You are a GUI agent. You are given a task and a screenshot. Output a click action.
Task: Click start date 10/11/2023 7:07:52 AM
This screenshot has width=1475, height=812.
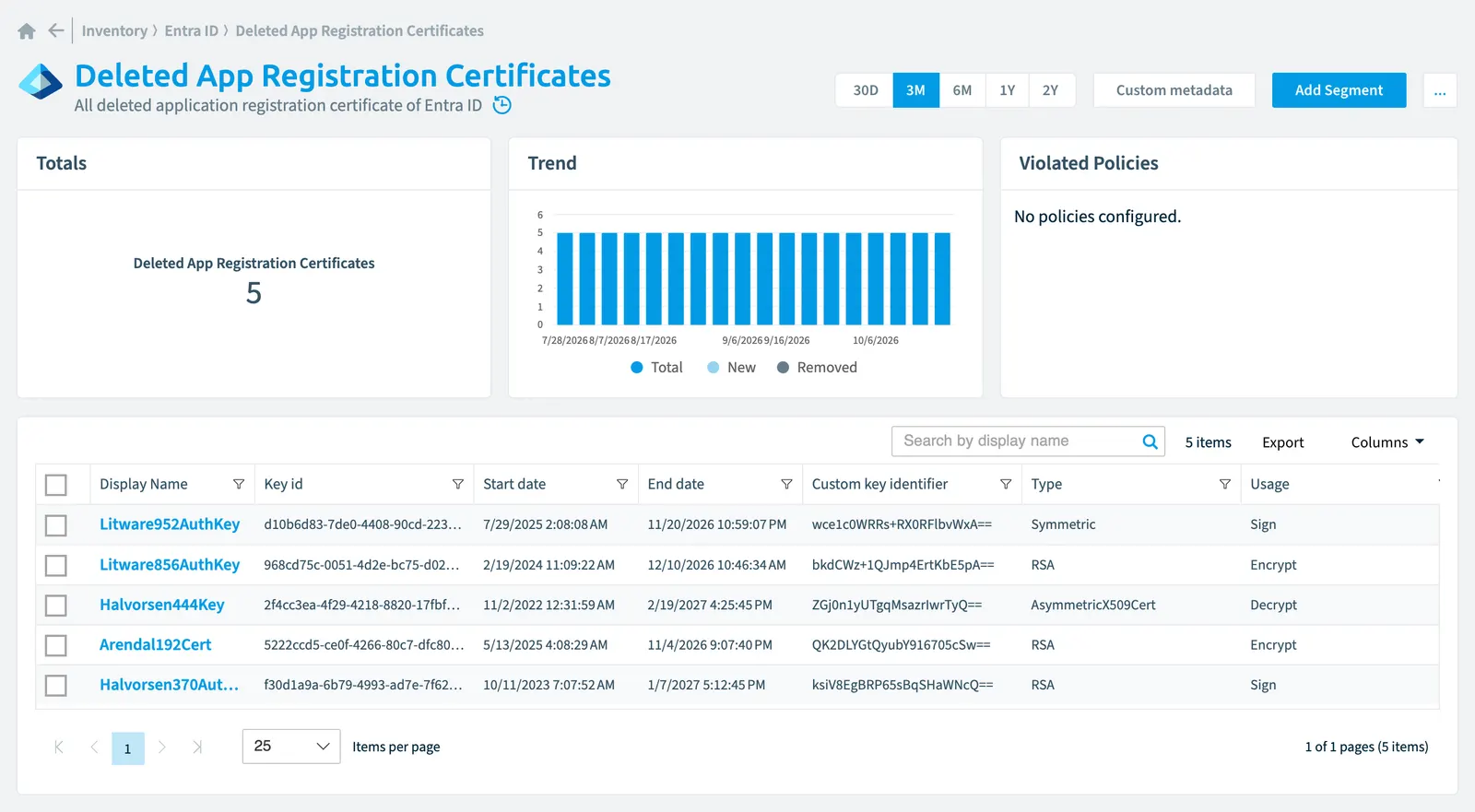(549, 685)
